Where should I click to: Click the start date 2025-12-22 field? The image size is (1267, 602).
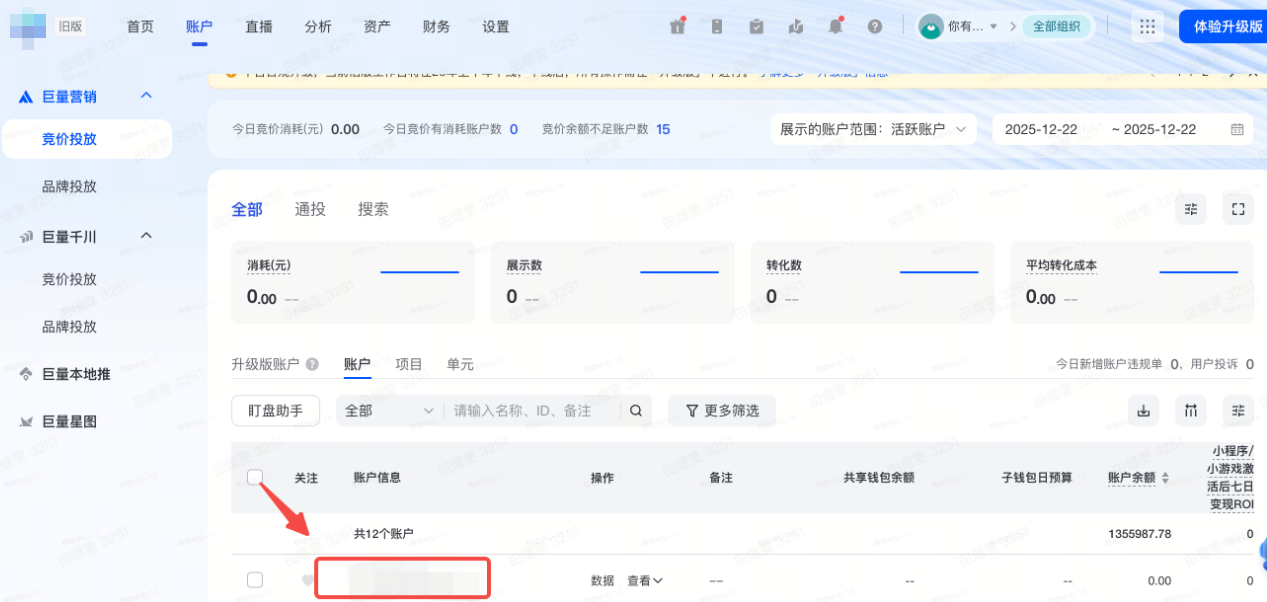(1041, 129)
